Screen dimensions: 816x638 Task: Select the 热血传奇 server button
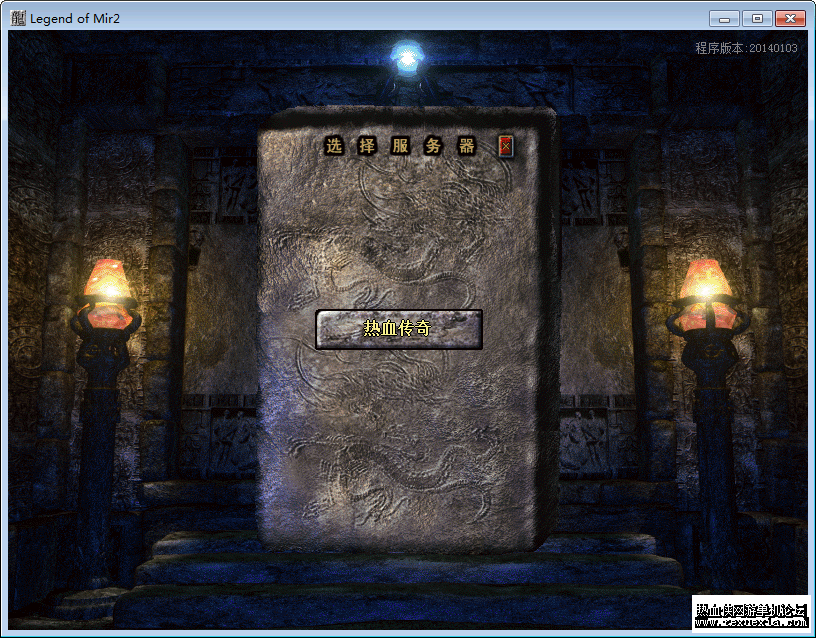pos(399,329)
